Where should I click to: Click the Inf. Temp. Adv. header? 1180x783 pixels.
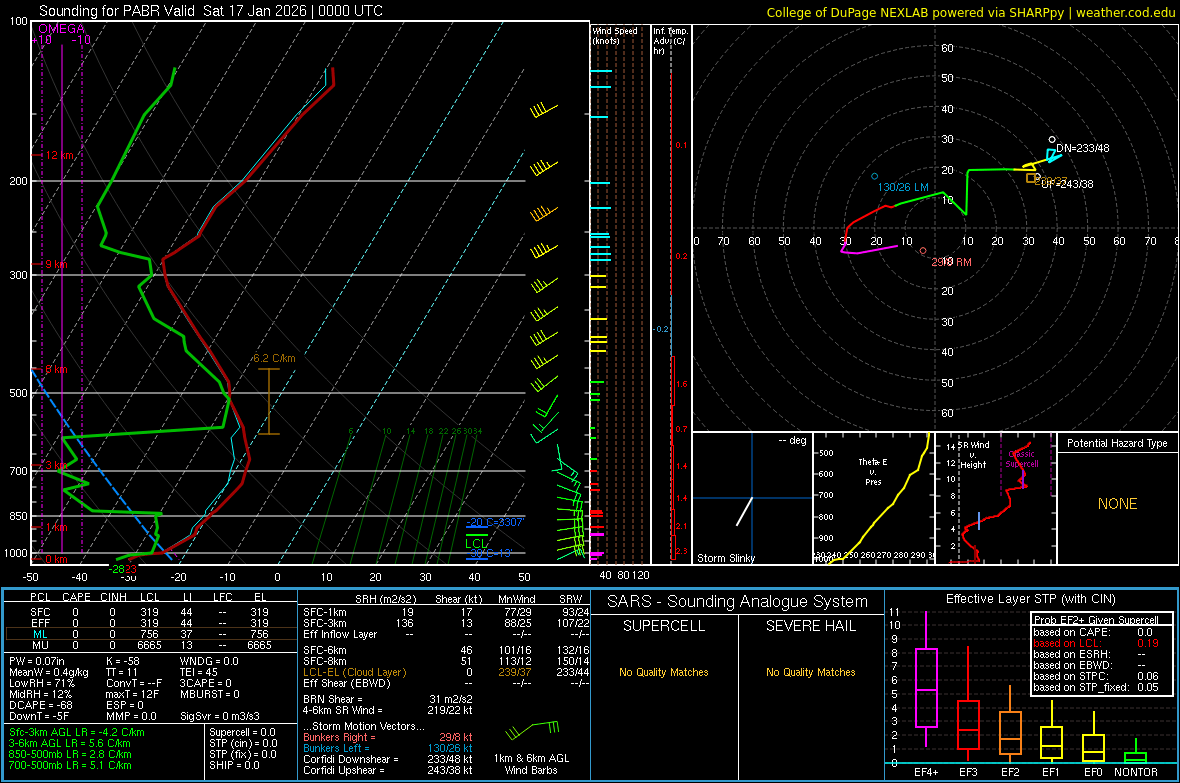coord(670,41)
